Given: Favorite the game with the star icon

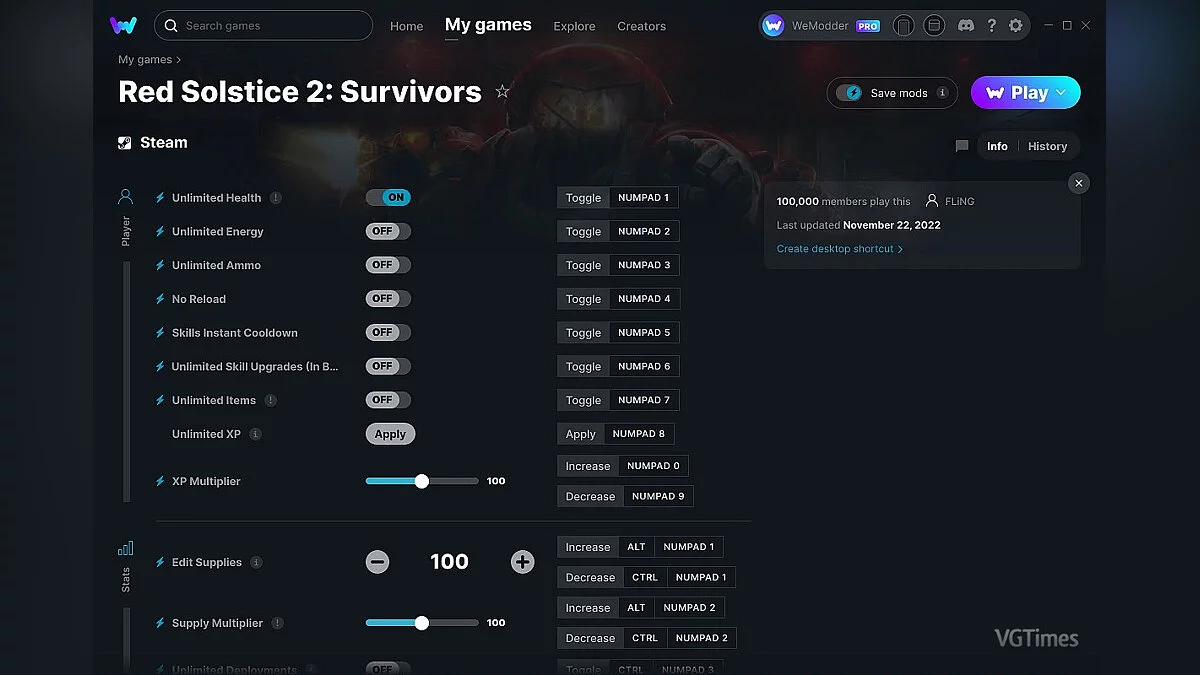Looking at the screenshot, I should coord(502,92).
